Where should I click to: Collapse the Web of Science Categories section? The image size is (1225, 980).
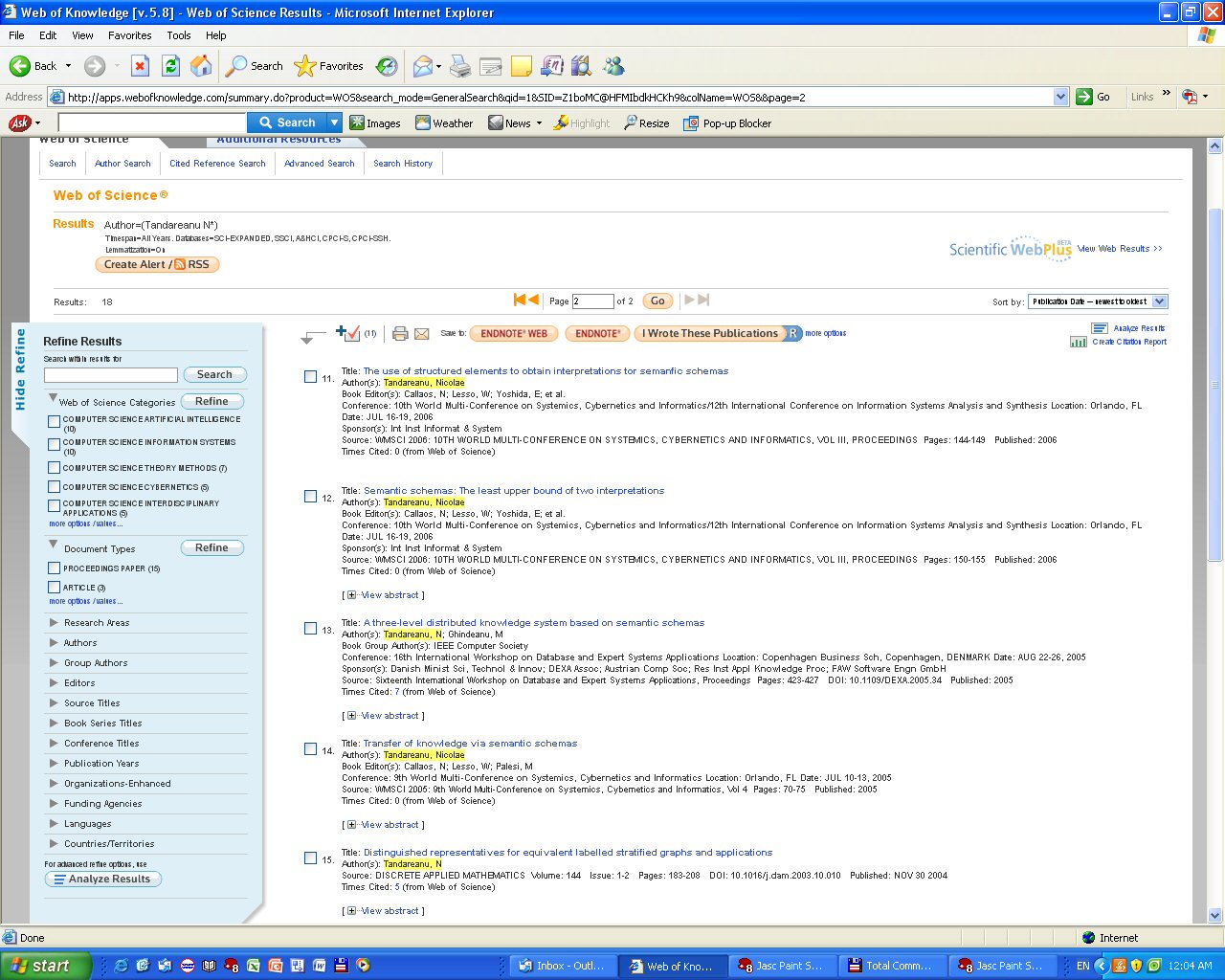53,398
